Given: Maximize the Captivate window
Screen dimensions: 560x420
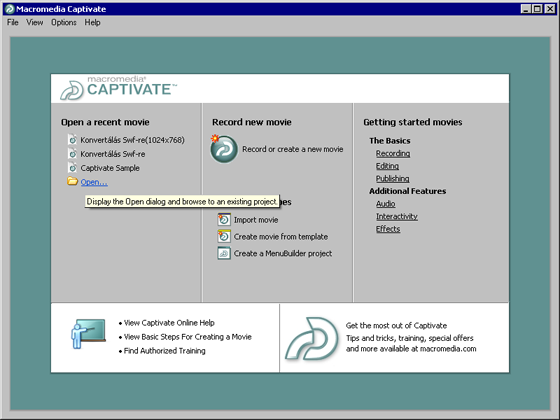Looking at the screenshot, I should point(537,9).
